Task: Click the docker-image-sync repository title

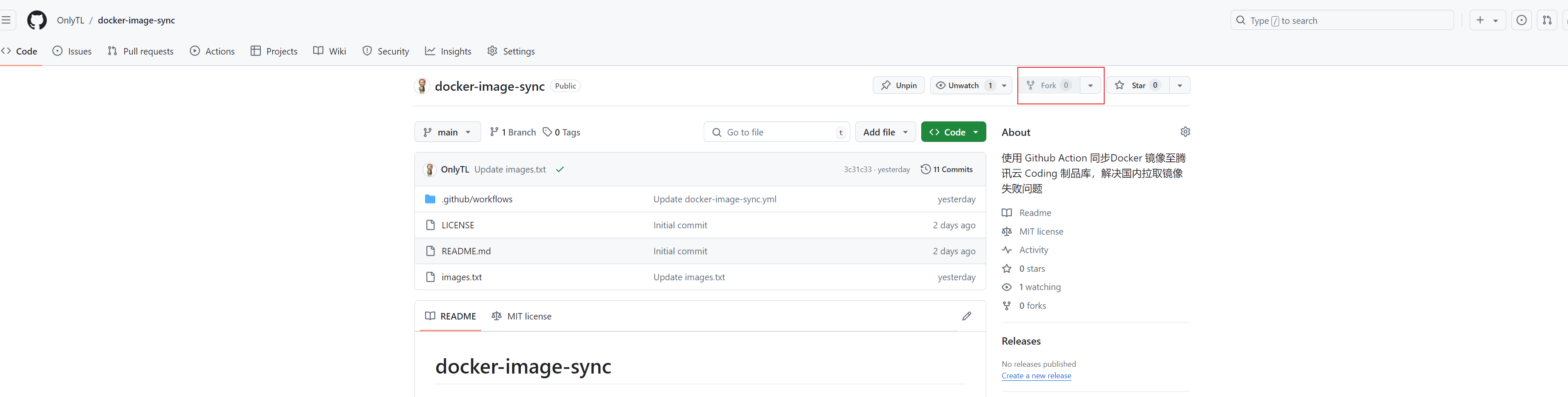Action: point(489,86)
